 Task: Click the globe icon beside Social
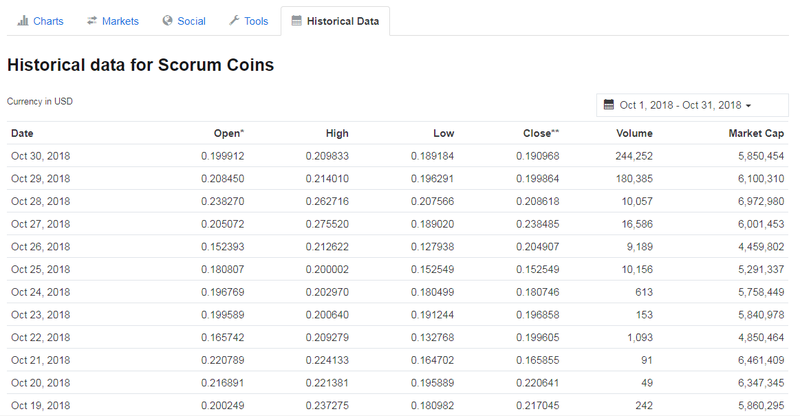[x=167, y=20]
